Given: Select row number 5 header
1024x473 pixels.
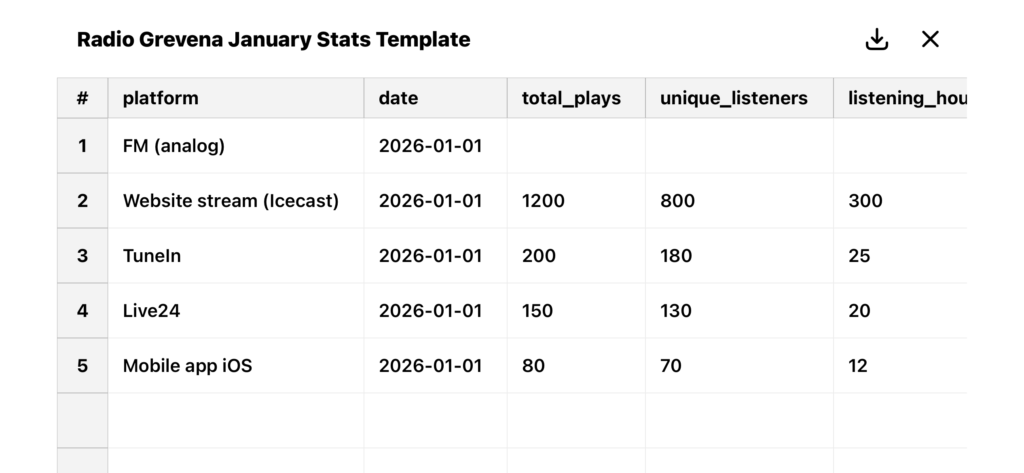Looking at the screenshot, I should [x=82, y=365].
